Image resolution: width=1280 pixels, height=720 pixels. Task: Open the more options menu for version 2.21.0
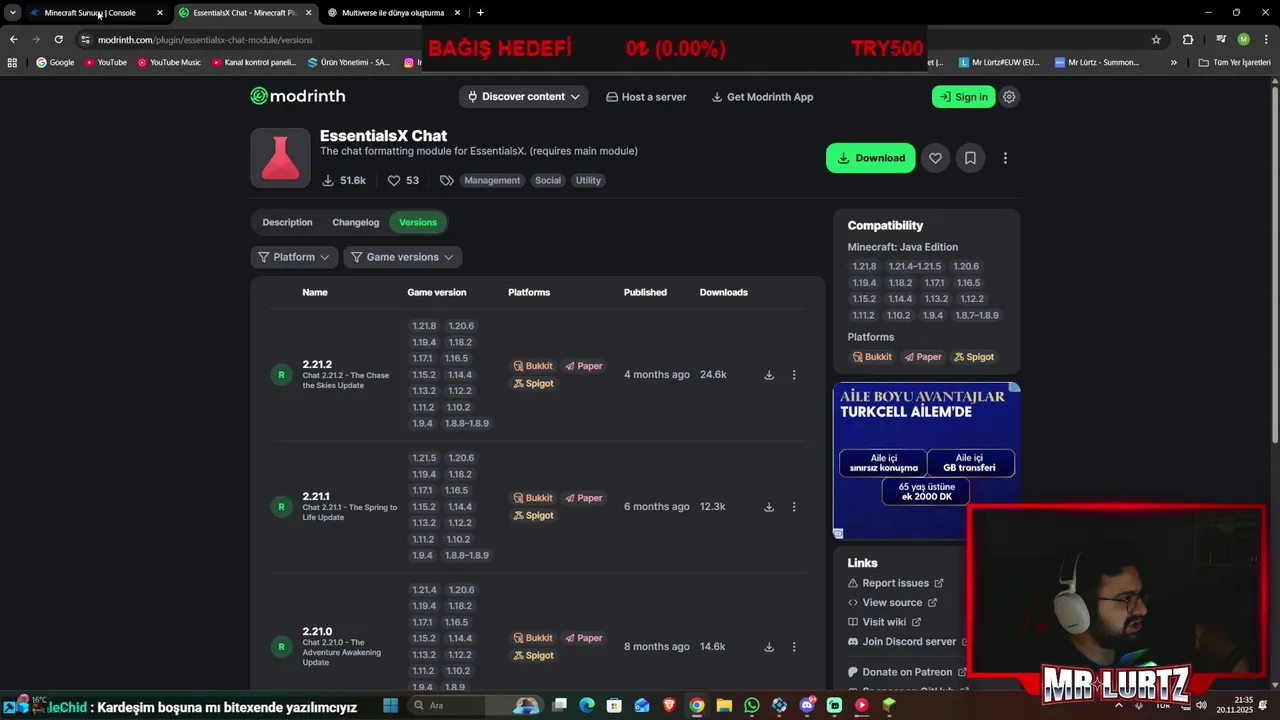click(x=794, y=647)
